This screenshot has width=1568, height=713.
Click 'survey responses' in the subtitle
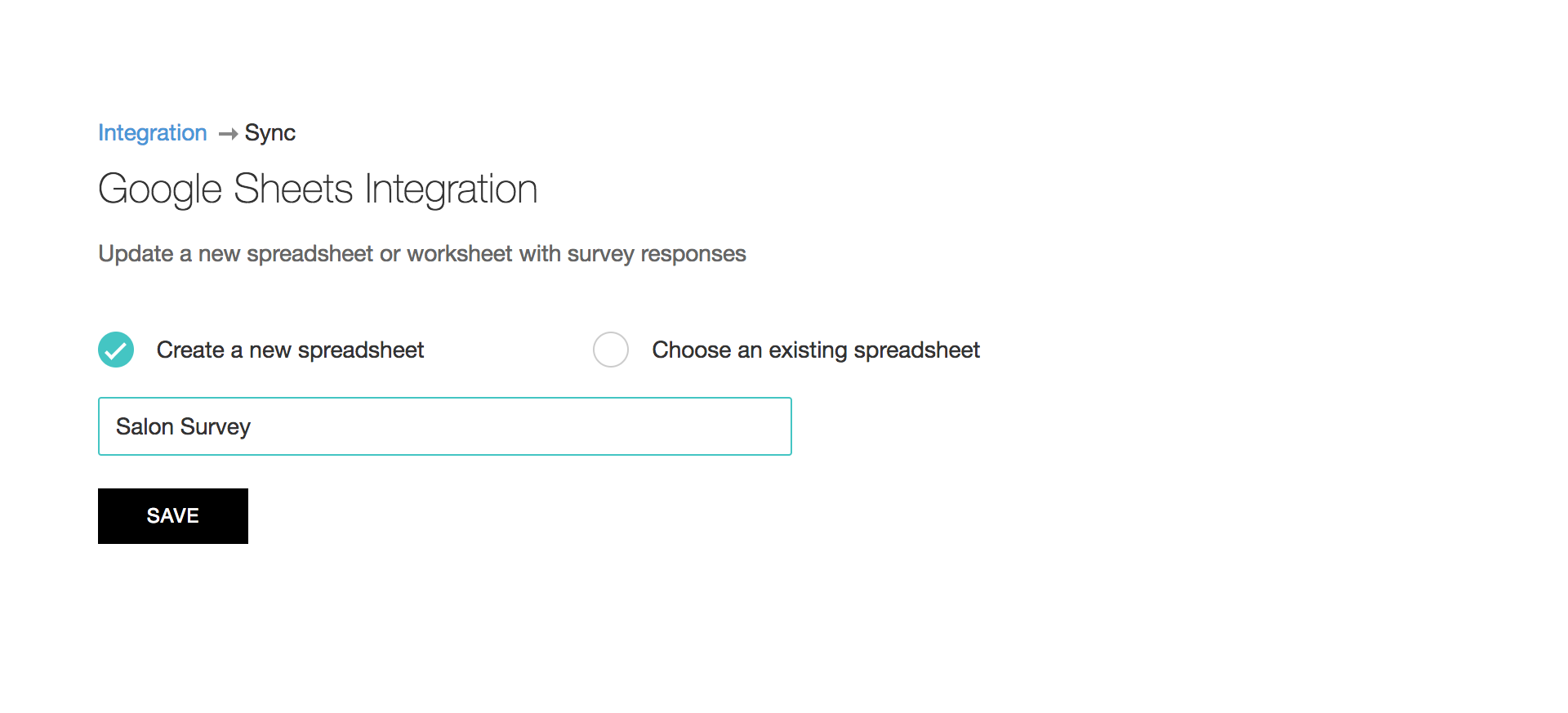coord(657,254)
